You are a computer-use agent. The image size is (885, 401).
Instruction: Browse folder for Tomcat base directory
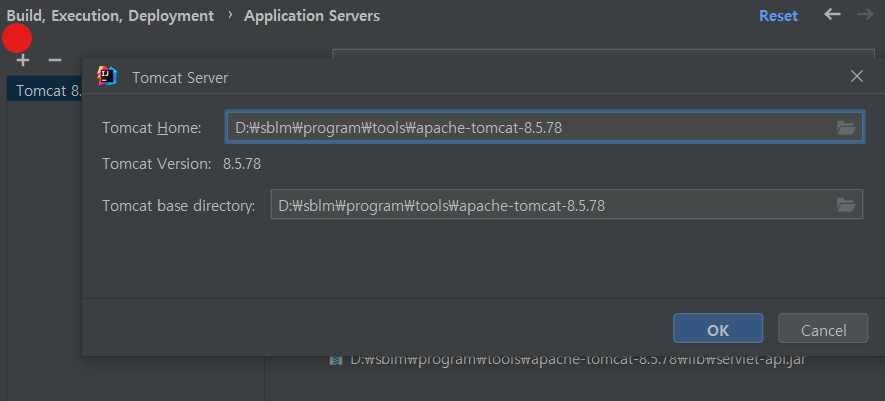(845, 204)
